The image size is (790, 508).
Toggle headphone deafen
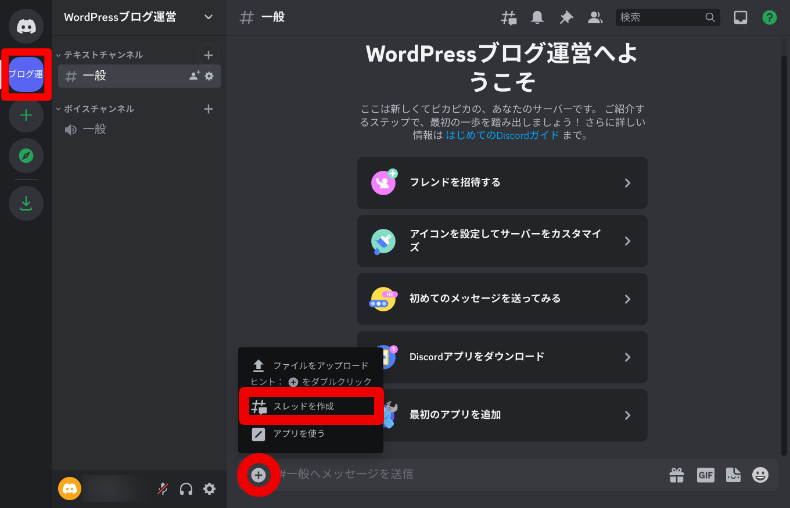click(186, 489)
